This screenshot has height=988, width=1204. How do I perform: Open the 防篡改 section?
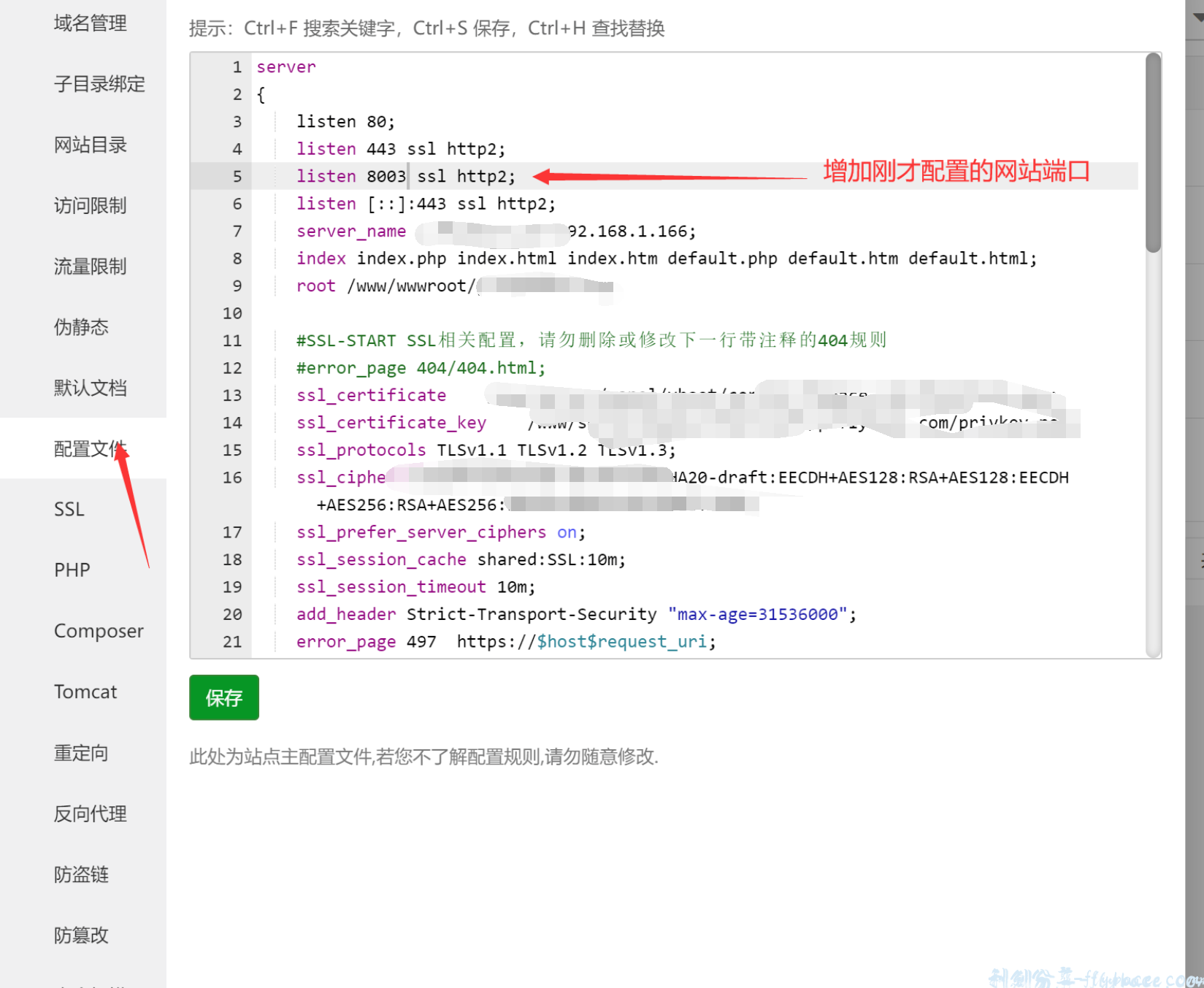tap(81, 935)
